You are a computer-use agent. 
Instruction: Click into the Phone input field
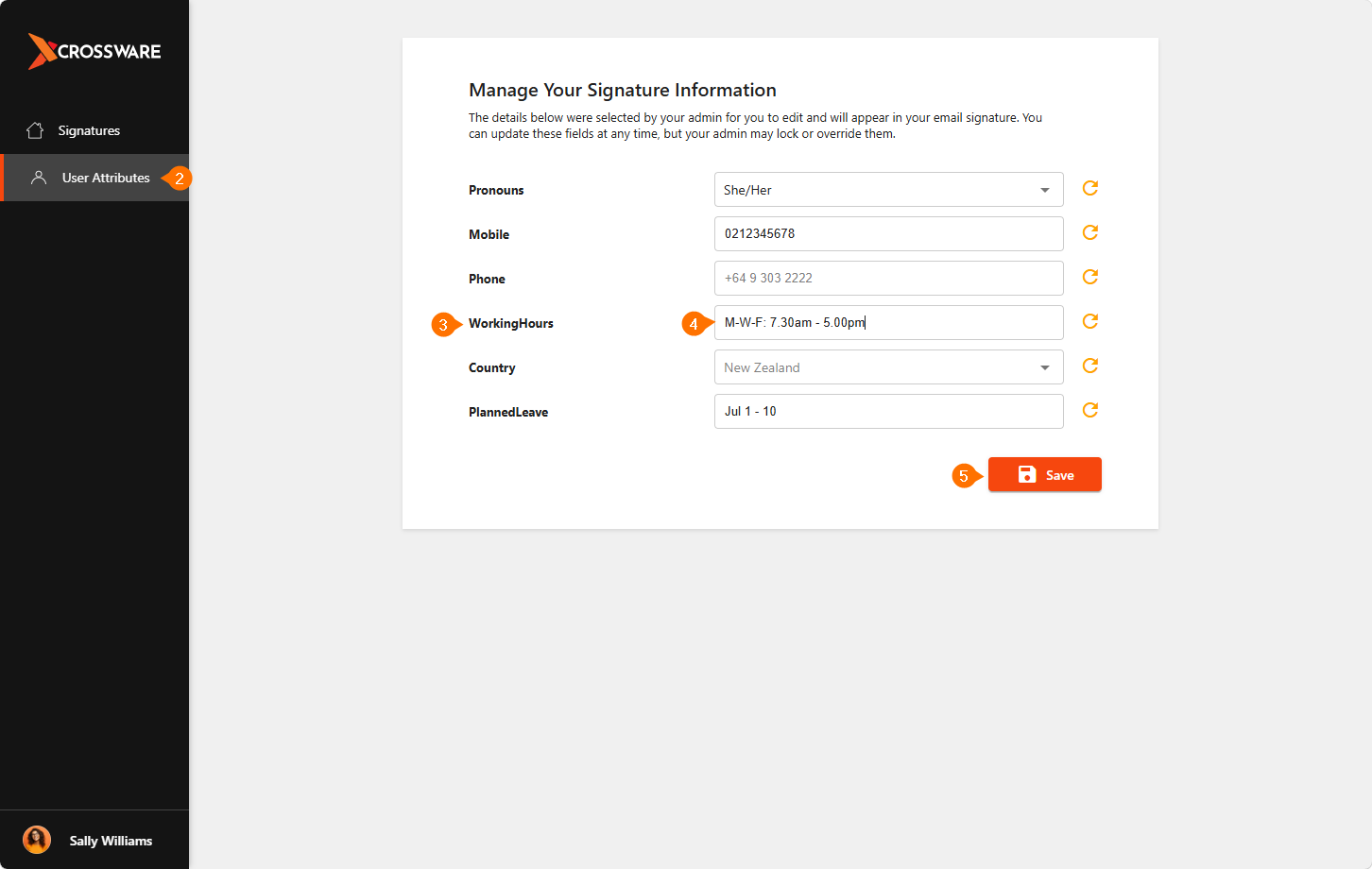coord(888,278)
